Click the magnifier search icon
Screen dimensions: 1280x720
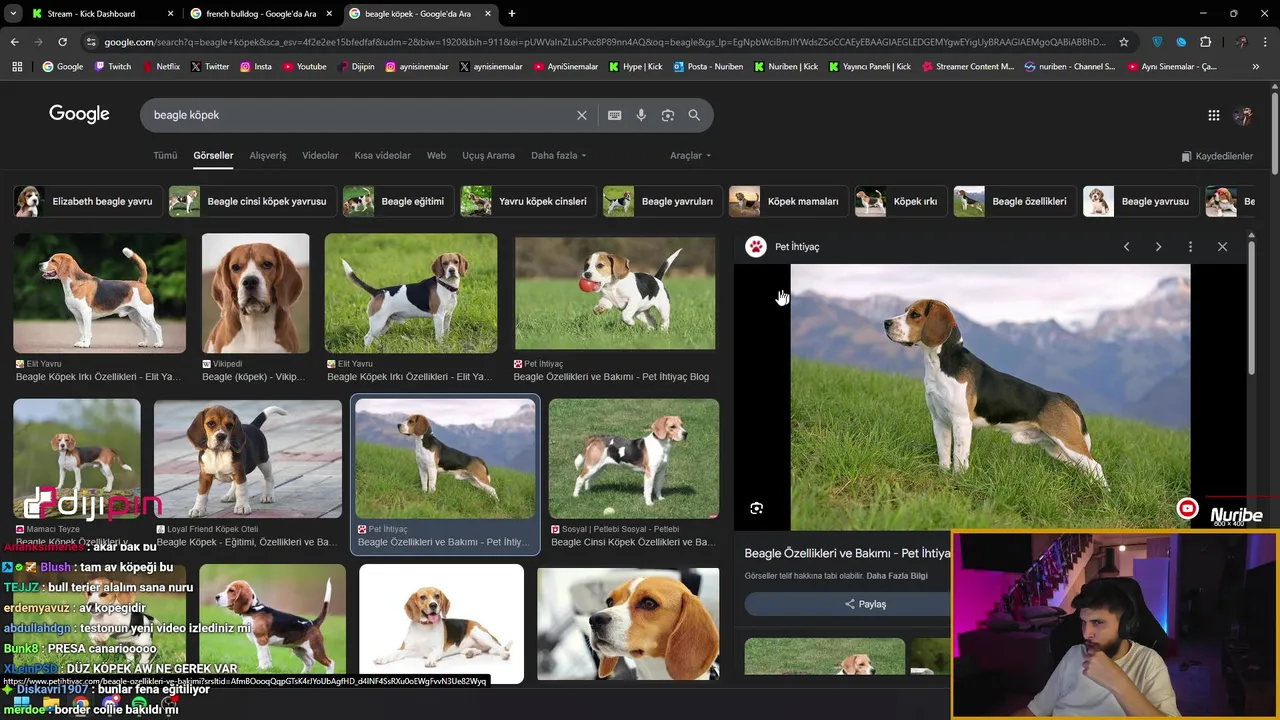point(694,115)
